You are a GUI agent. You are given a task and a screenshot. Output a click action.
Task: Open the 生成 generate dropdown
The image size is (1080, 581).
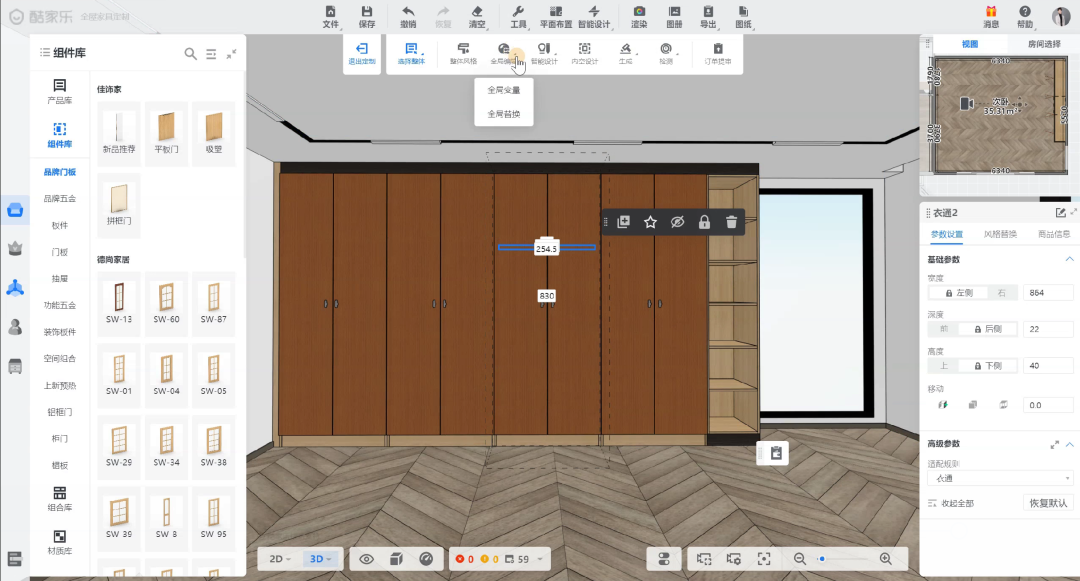pyautogui.click(x=625, y=53)
